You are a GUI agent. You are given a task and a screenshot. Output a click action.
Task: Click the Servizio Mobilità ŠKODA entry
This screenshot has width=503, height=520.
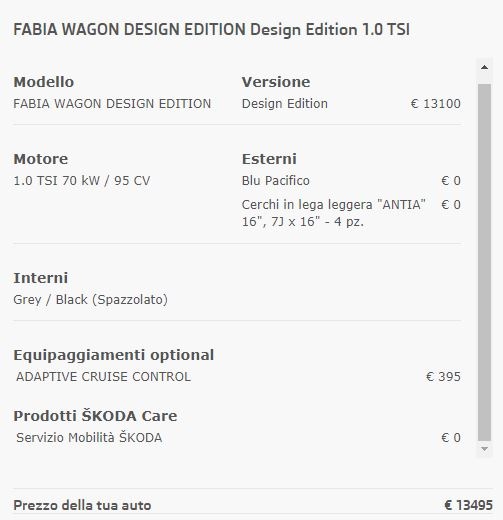coord(89,437)
